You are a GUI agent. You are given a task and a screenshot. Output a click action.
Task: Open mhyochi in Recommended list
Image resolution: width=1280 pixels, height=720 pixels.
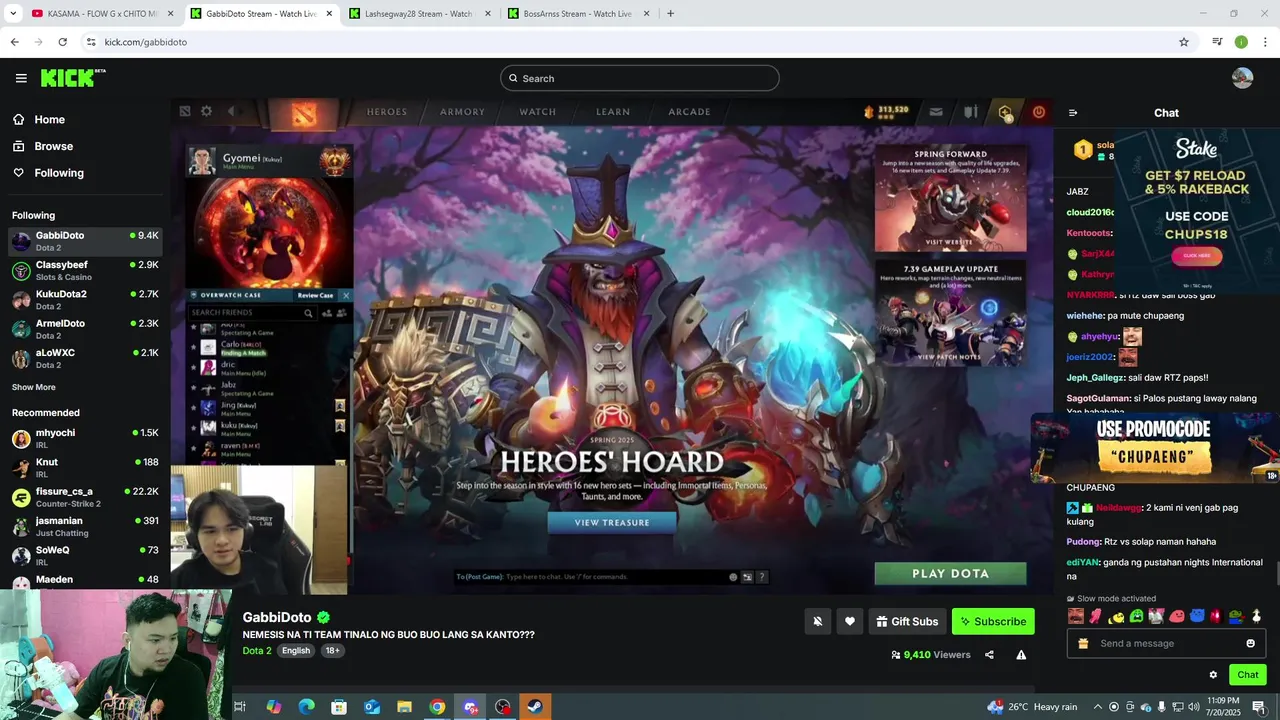coord(85,438)
